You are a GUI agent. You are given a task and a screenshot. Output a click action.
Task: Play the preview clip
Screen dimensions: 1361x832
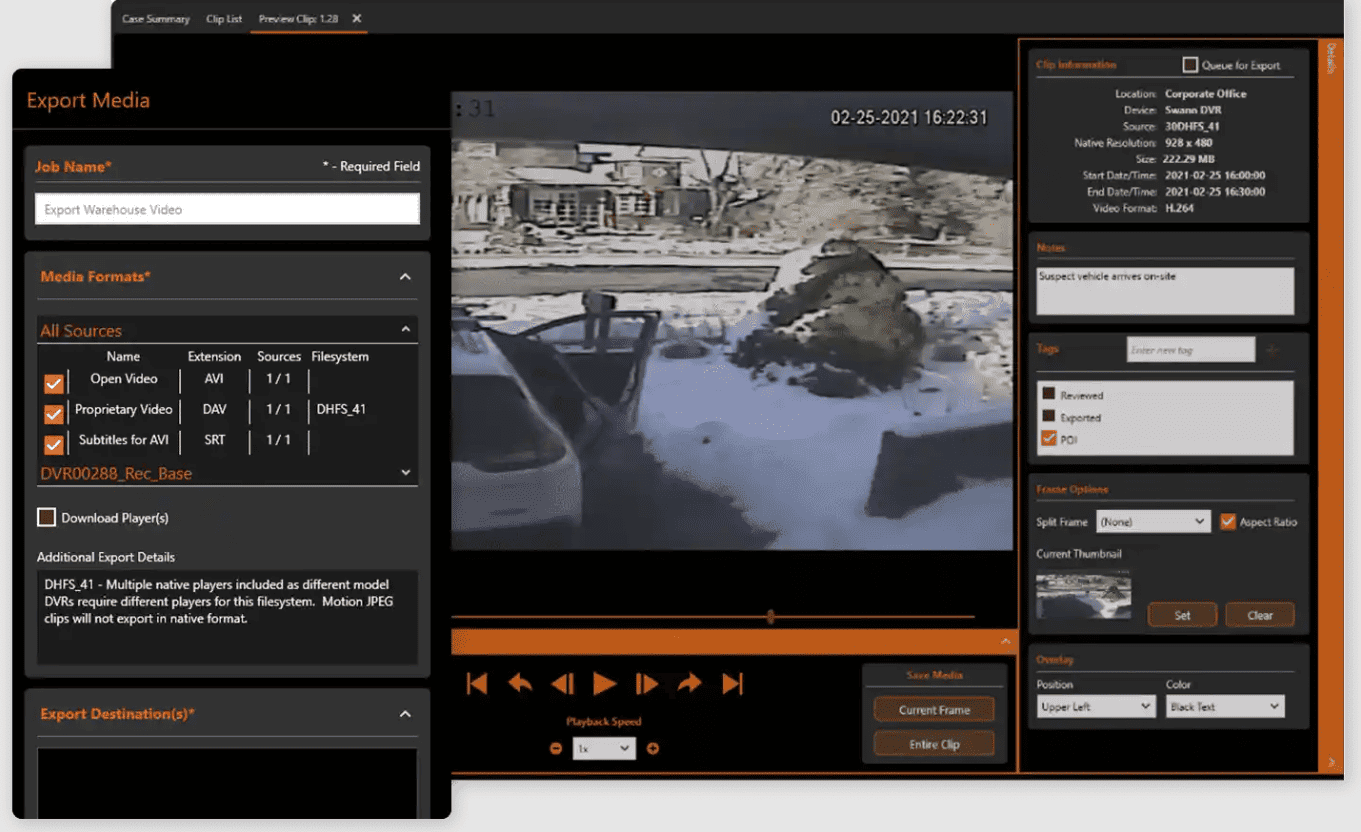click(604, 684)
